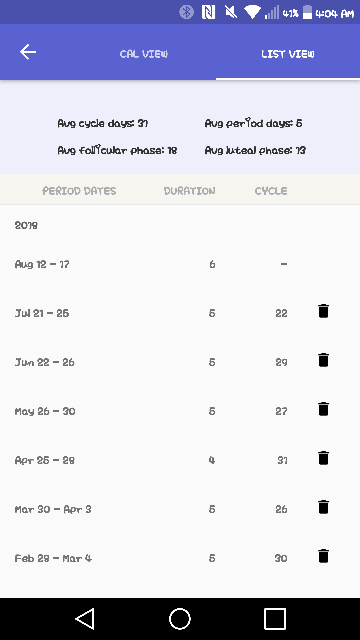360x640 pixels.
Task: Tap the DURATION column header
Action: pos(189,191)
